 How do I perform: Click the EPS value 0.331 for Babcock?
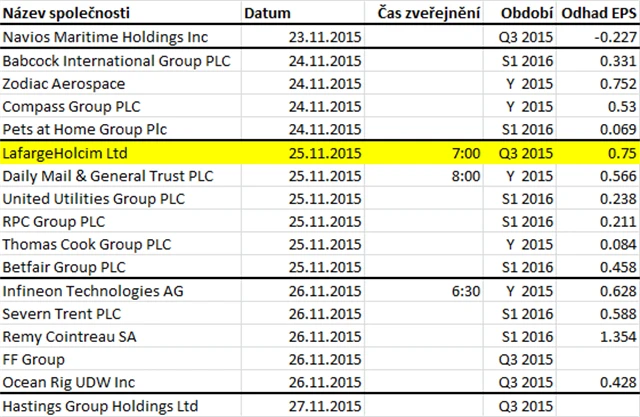pos(618,61)
